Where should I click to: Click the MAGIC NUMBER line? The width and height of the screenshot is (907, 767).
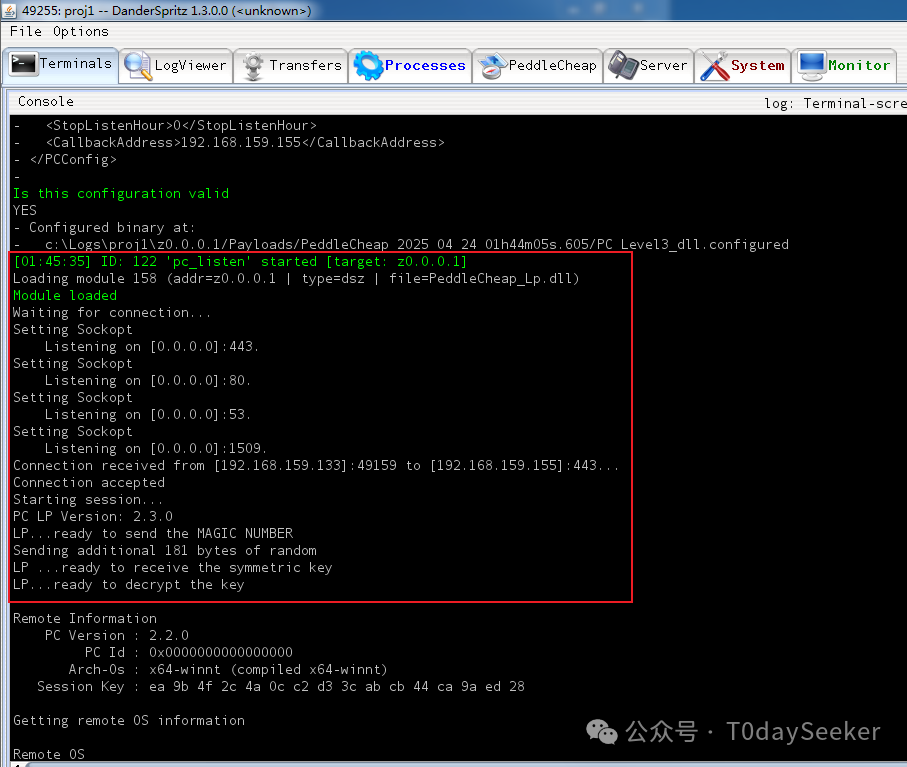point(153,533)
